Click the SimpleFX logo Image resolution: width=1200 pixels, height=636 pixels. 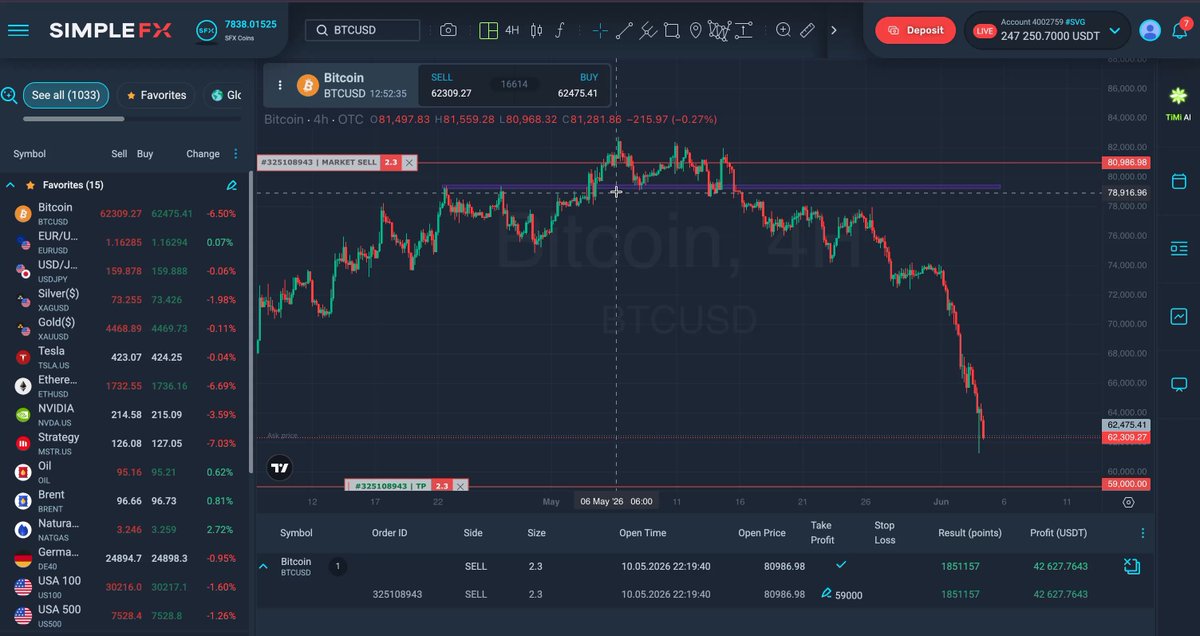point(112,30)
